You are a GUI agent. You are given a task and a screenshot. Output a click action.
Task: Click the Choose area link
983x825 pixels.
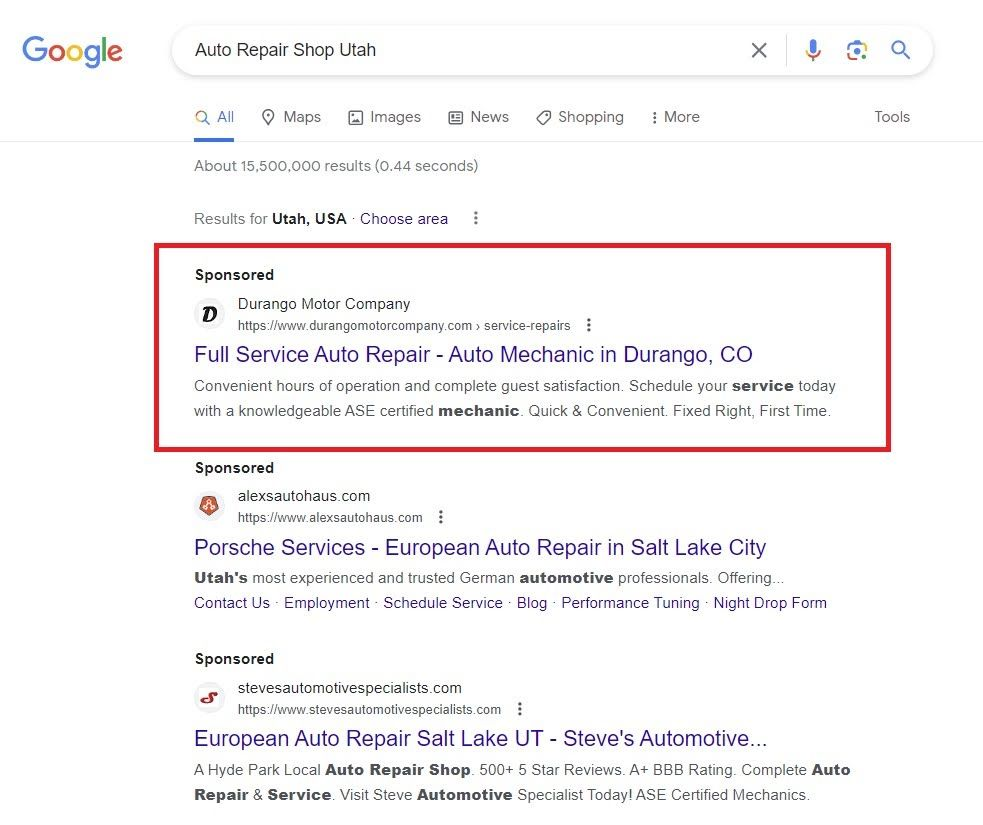404,218
